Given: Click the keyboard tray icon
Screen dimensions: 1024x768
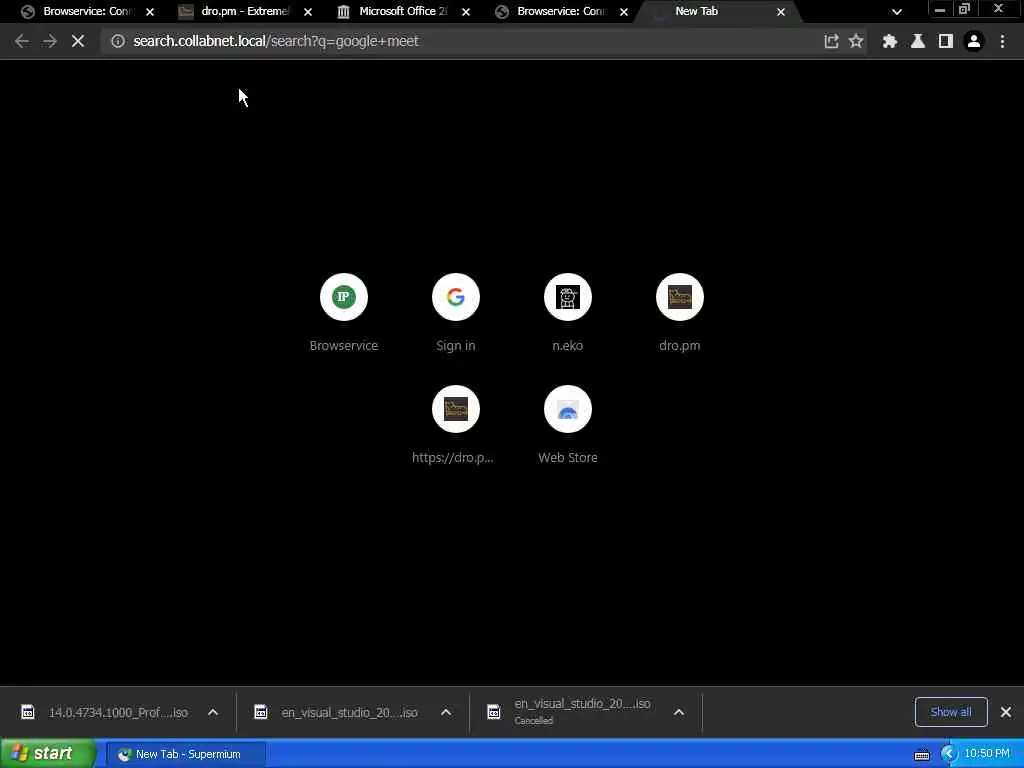Looking at the screenshot, I should (x=921, y=755).
